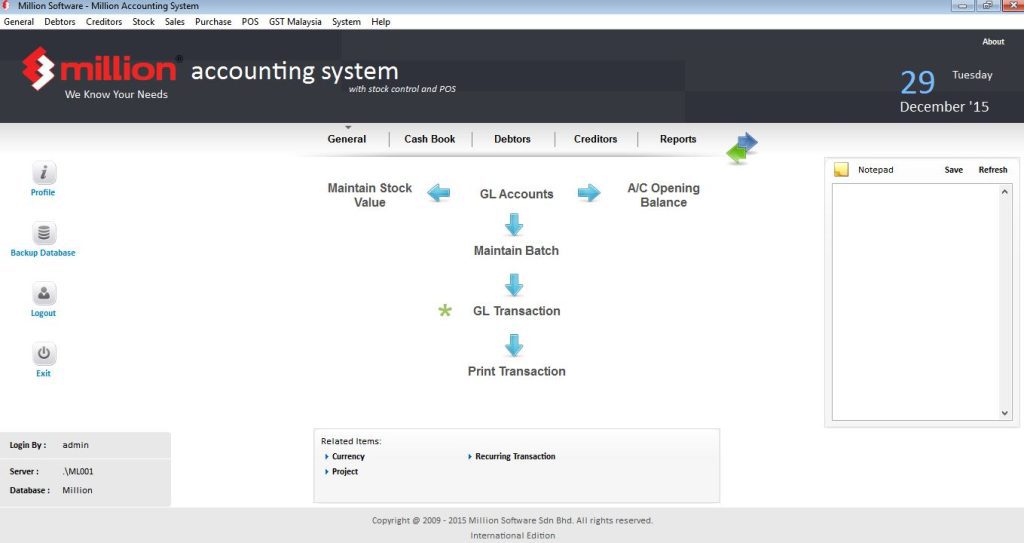Image resolution: width=1024 pixels, height=543 pixels.
Task: Switch to the Cash Book tab
Action: click(x=430, y=139)
